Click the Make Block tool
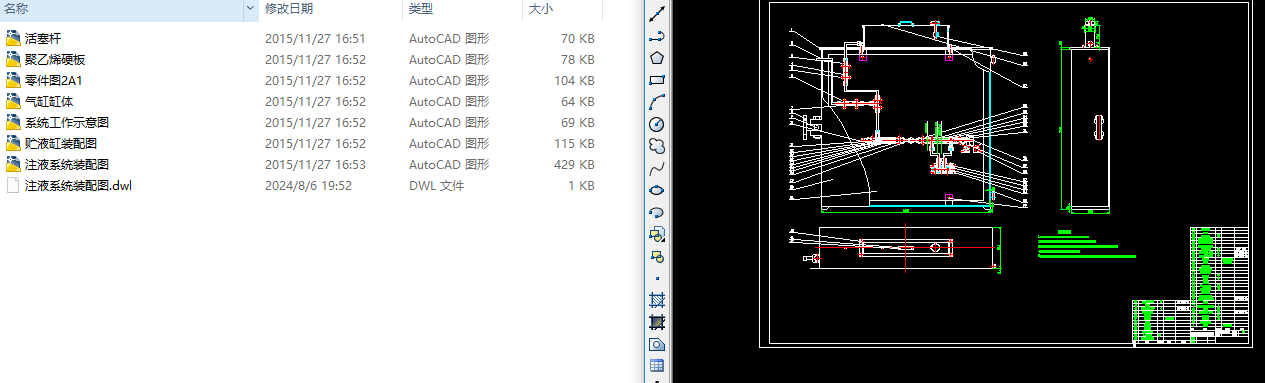The height and width of the screenshot is (383, 1265). pos(657,256)
